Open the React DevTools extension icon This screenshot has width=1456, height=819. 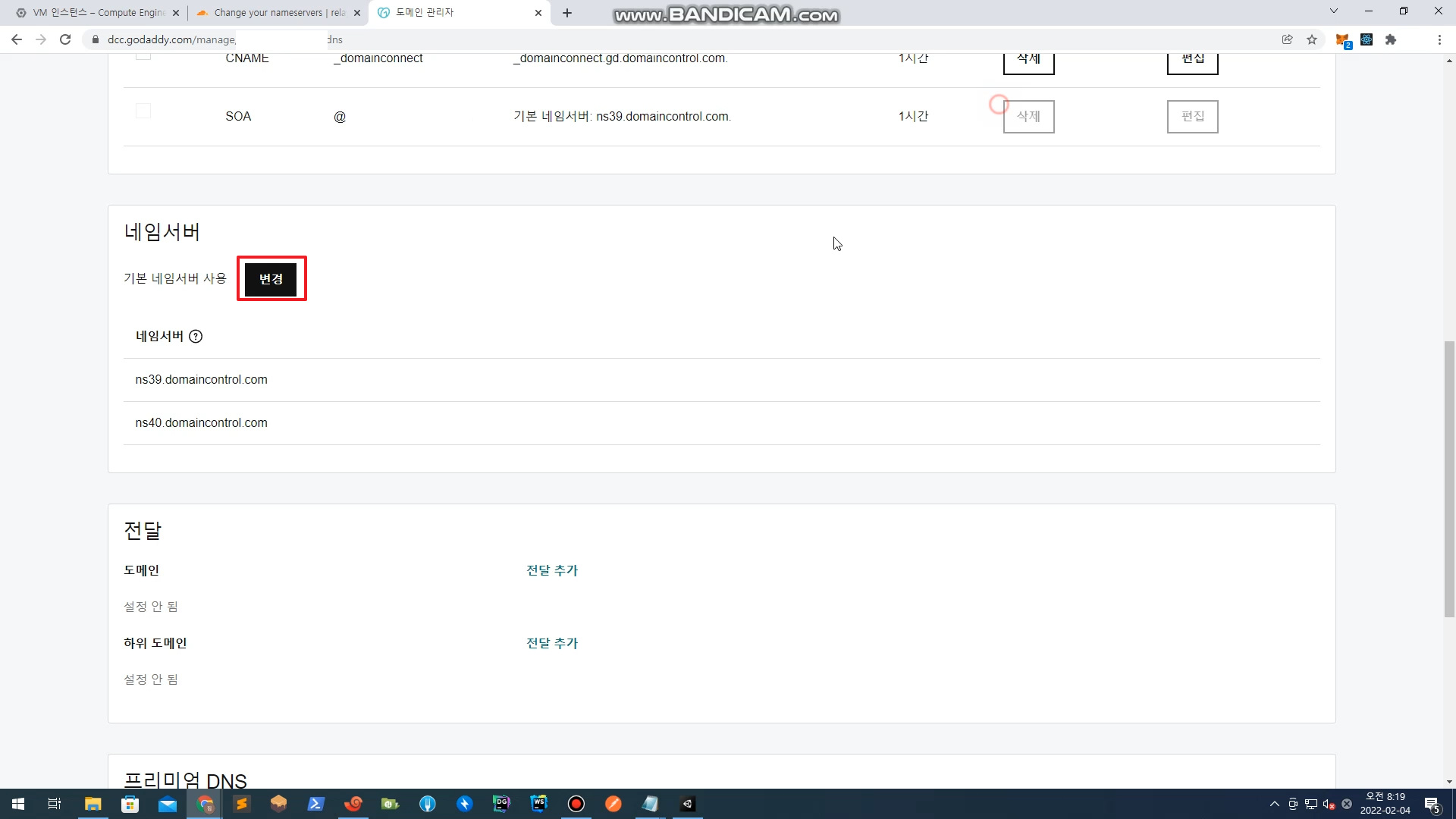(1367, 39)
